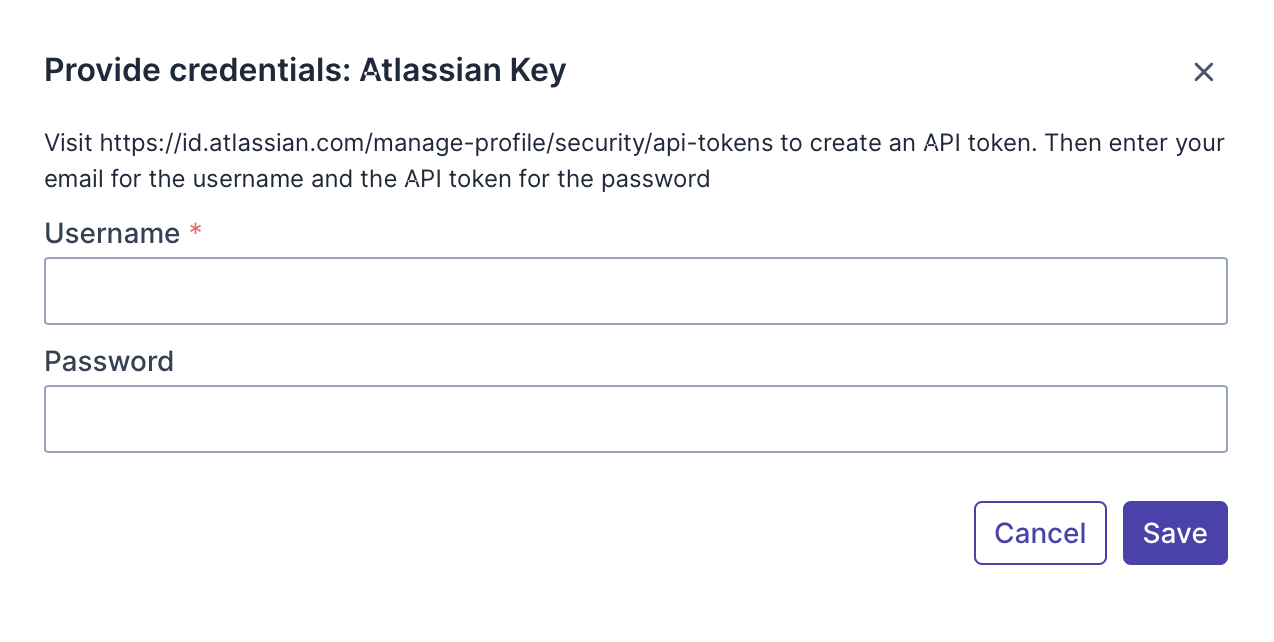Image resolution: width=1274 pixels, height=642 pixels.
Task: Click the 'Atlassian Key' text in the heading
Action: click(x=462, y=71)
